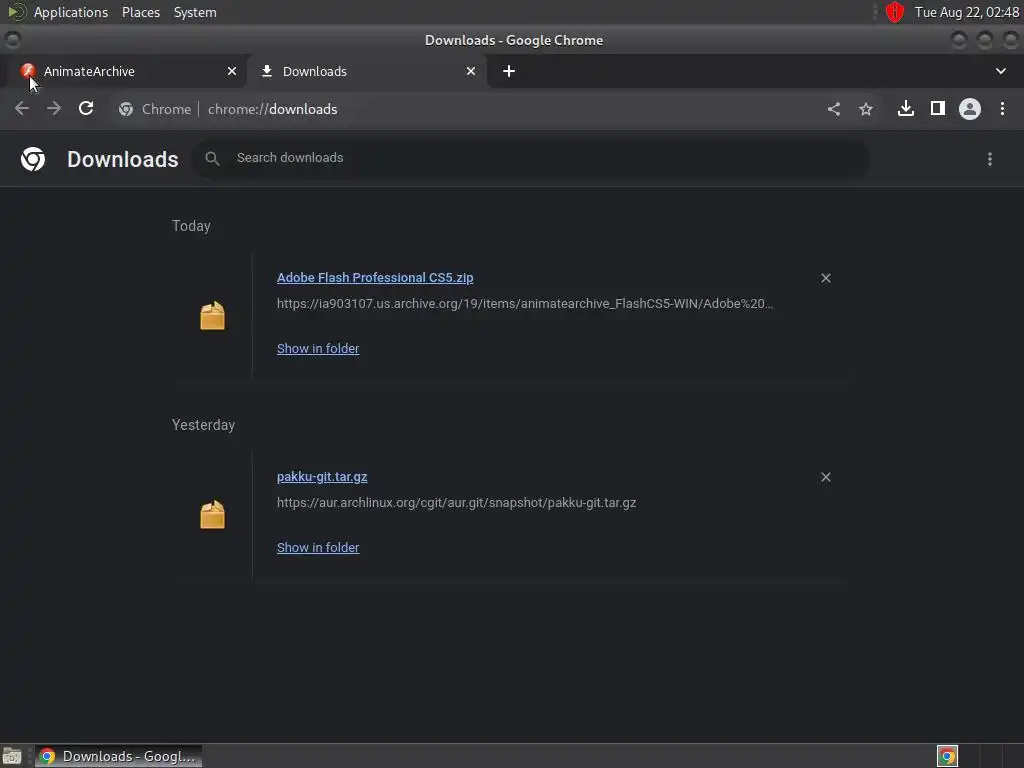This screenshot has height=768, width=1024.
Task: Open Chrome's three-dot main menu
Action: point(1002,109)
